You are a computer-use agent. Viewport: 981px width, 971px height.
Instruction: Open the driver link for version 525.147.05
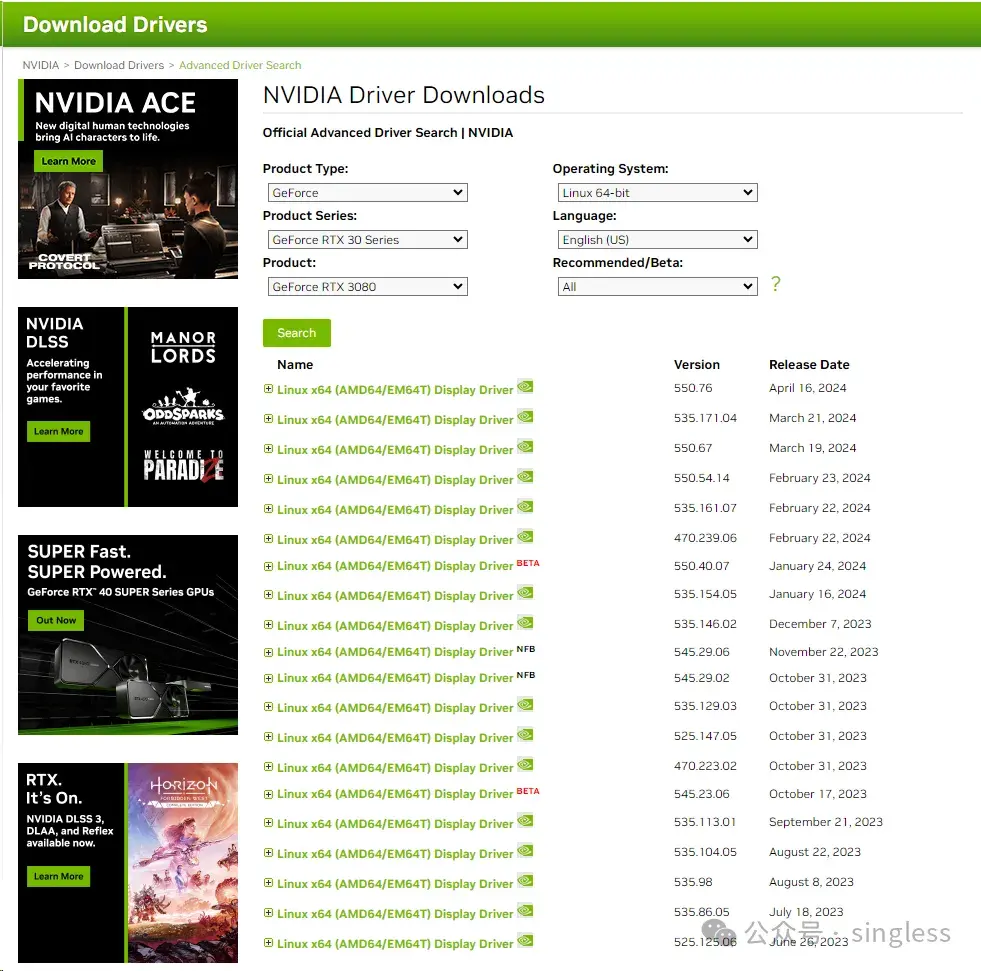pyautogui.click(x=395, y=738)
